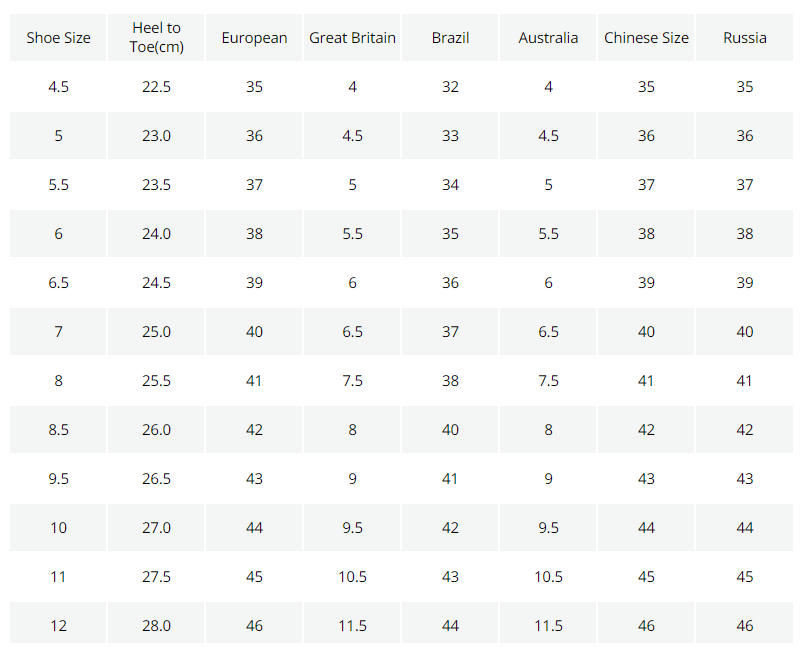Click the 24.5 heel to toe value
This screenshot has height=651, width=804.
[x=156, y=283]
